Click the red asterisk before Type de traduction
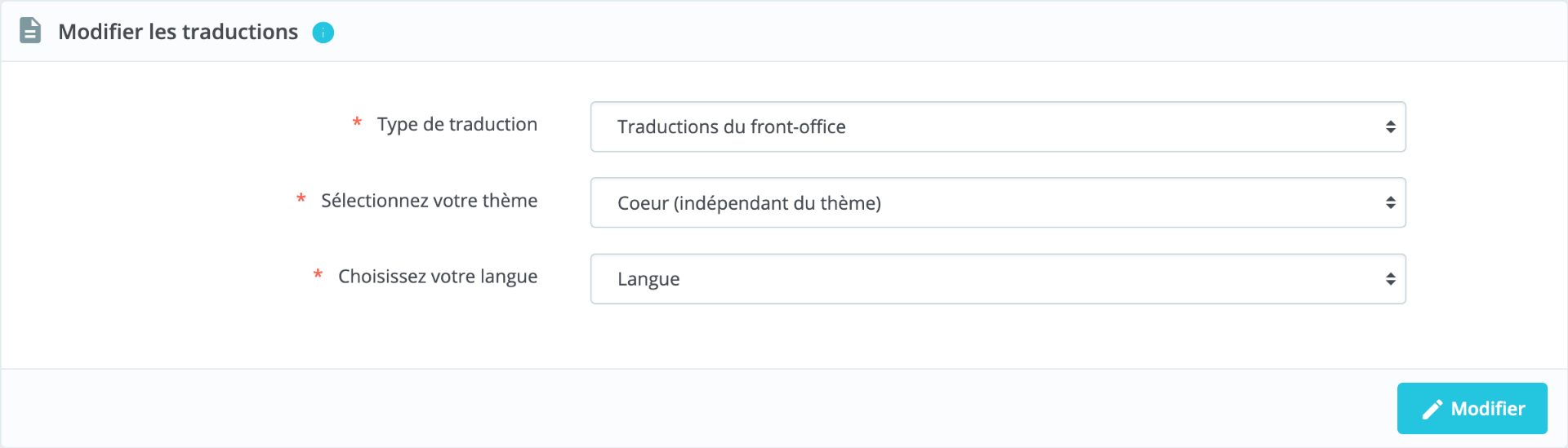Image resolution: width=1568 pixels, height=448 pixels. point(357,123)
